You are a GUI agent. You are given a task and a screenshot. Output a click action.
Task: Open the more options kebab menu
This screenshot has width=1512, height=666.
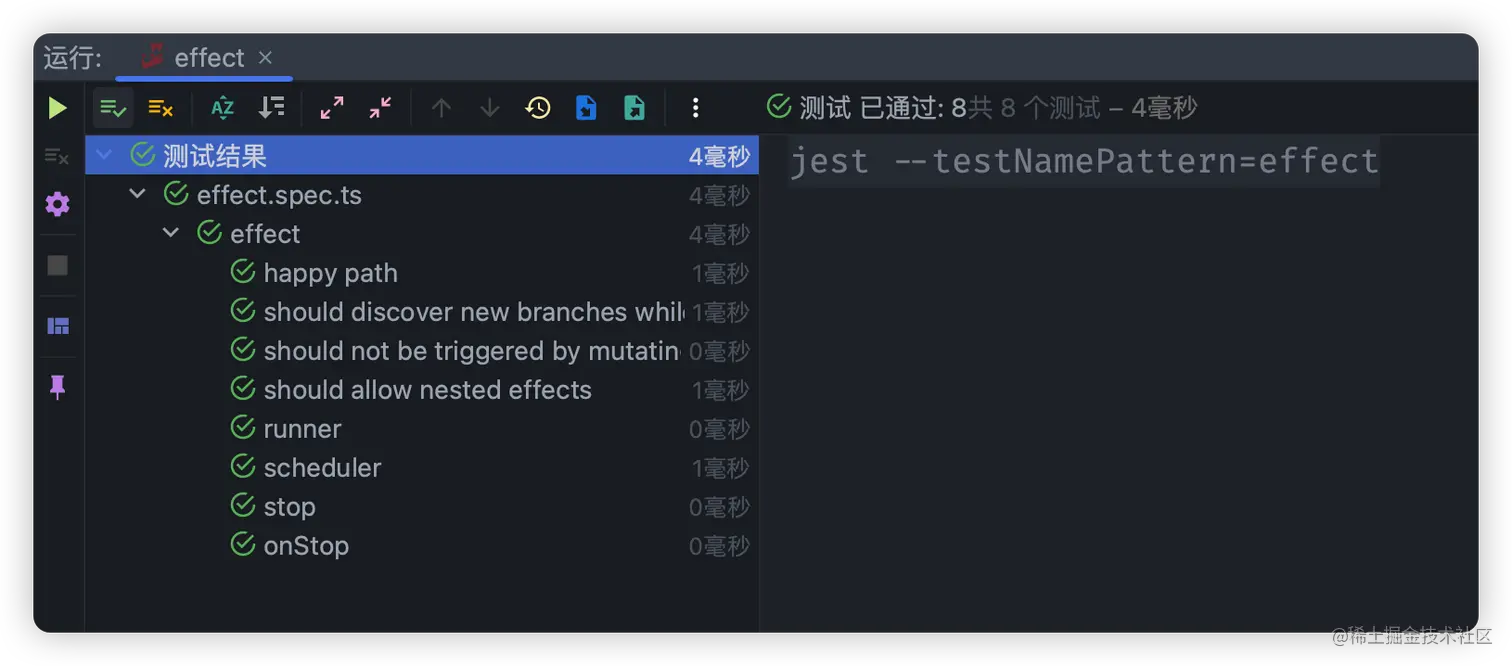(x=694, y=107)
